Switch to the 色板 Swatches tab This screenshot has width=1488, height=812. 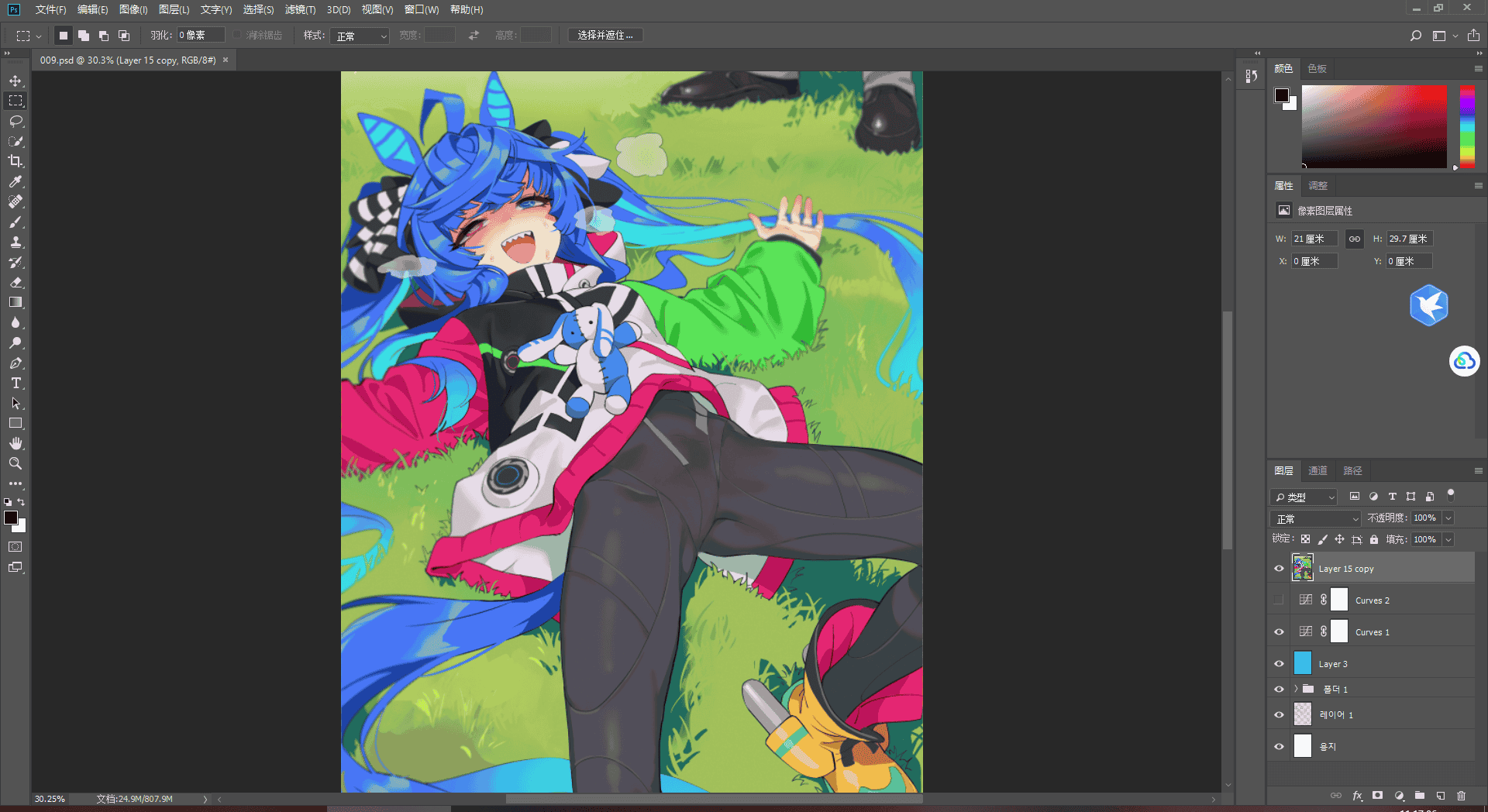coord(1317,68)
